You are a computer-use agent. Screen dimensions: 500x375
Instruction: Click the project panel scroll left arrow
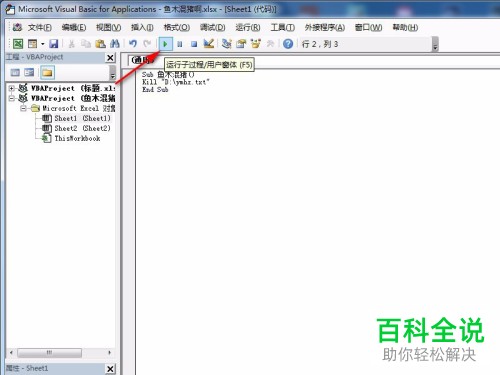(11, 353)
